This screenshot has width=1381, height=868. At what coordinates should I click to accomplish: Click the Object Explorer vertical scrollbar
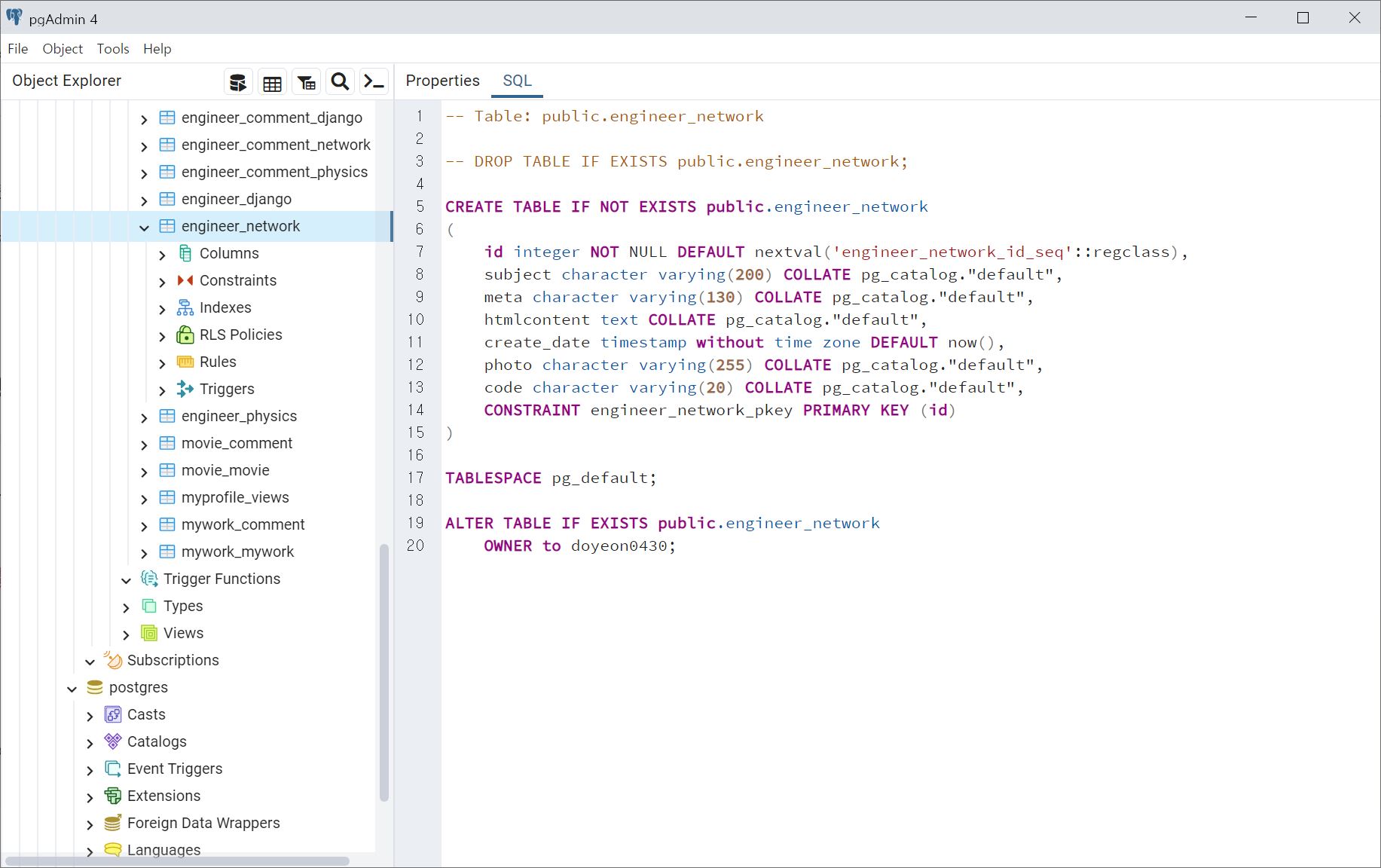coord(384,673)
